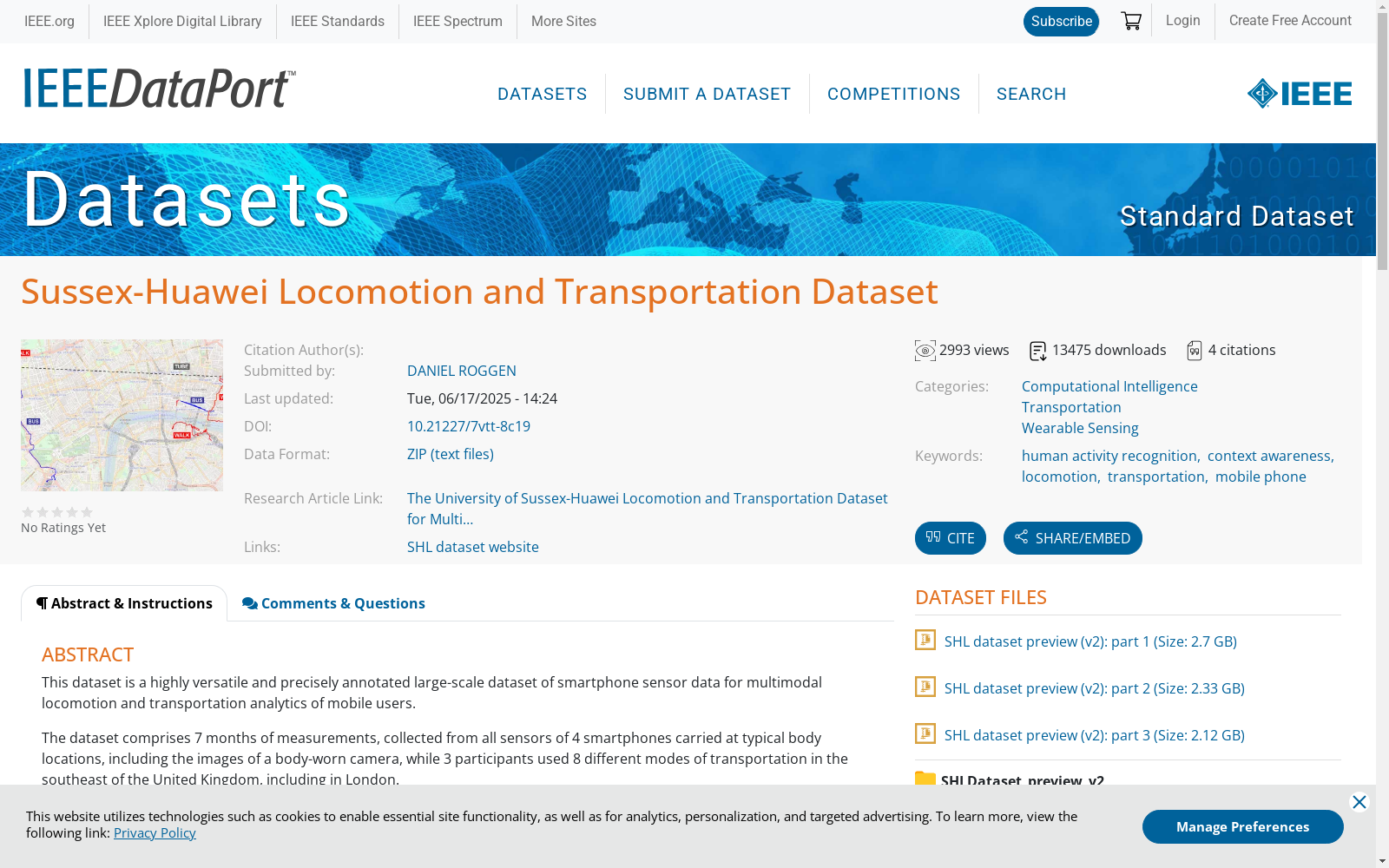The height and width of the screenshot is (868, 1389).
Task: Click the transportation keyword
Action: pos(1156,477)
